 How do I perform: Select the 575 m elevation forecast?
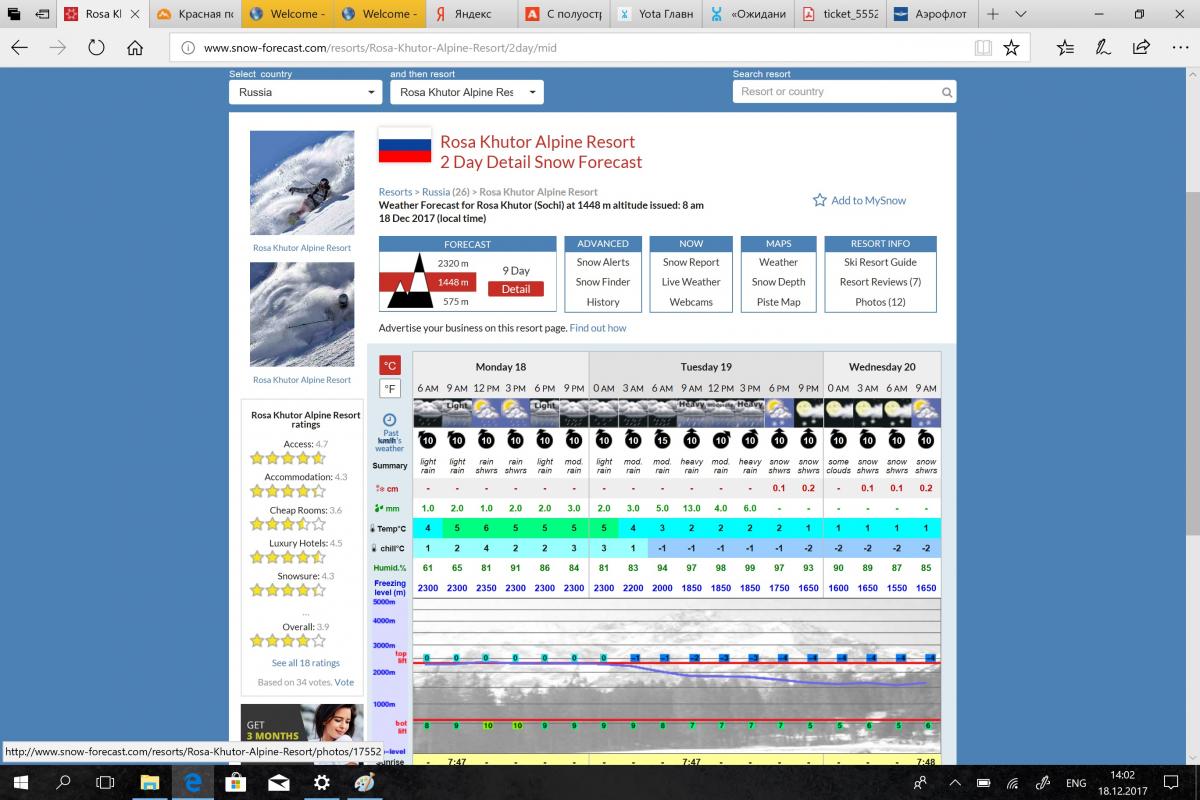click(456, 301)
